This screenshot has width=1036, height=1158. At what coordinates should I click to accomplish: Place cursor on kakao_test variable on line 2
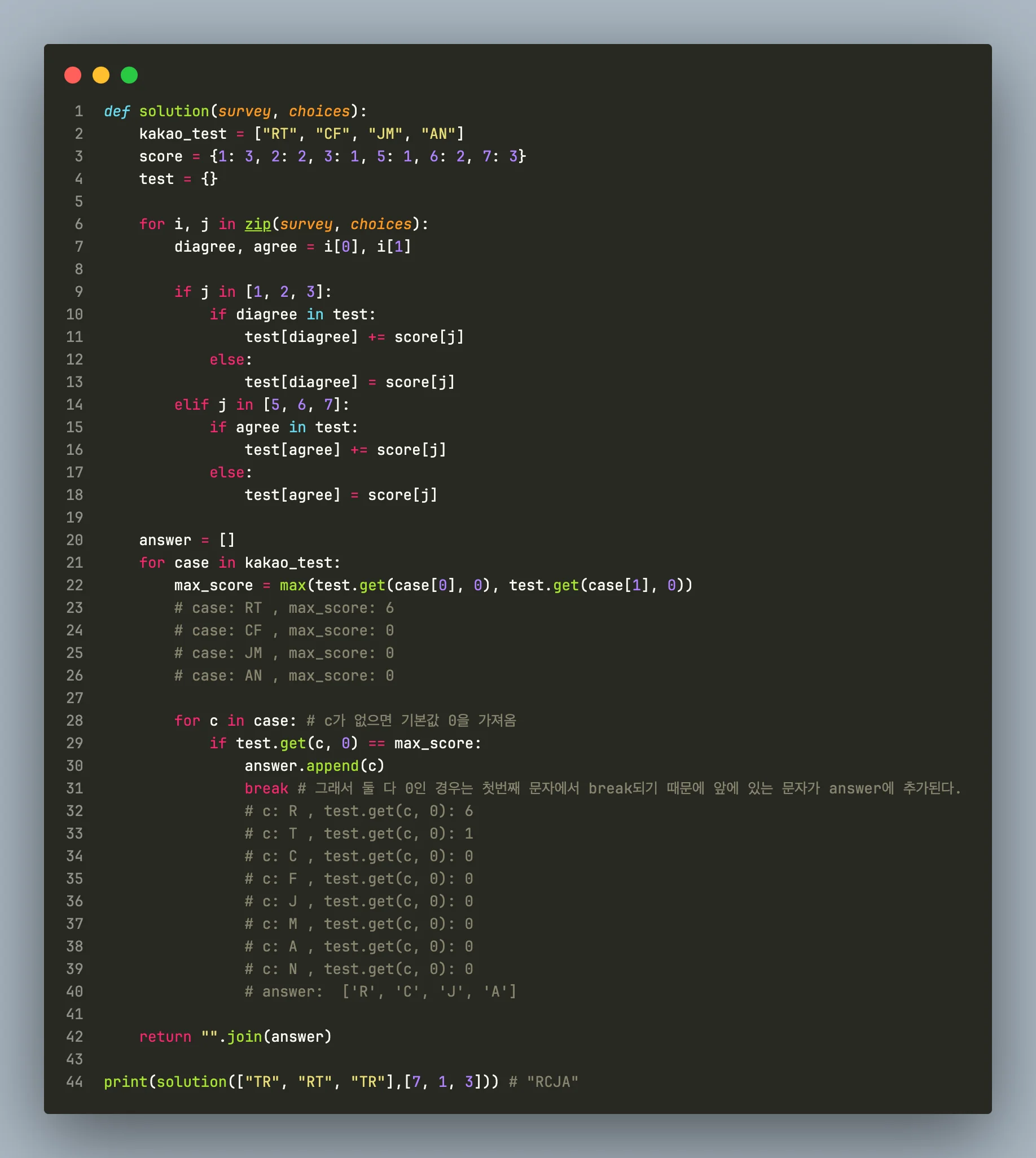pyautogui.click(x=183, y=134)
